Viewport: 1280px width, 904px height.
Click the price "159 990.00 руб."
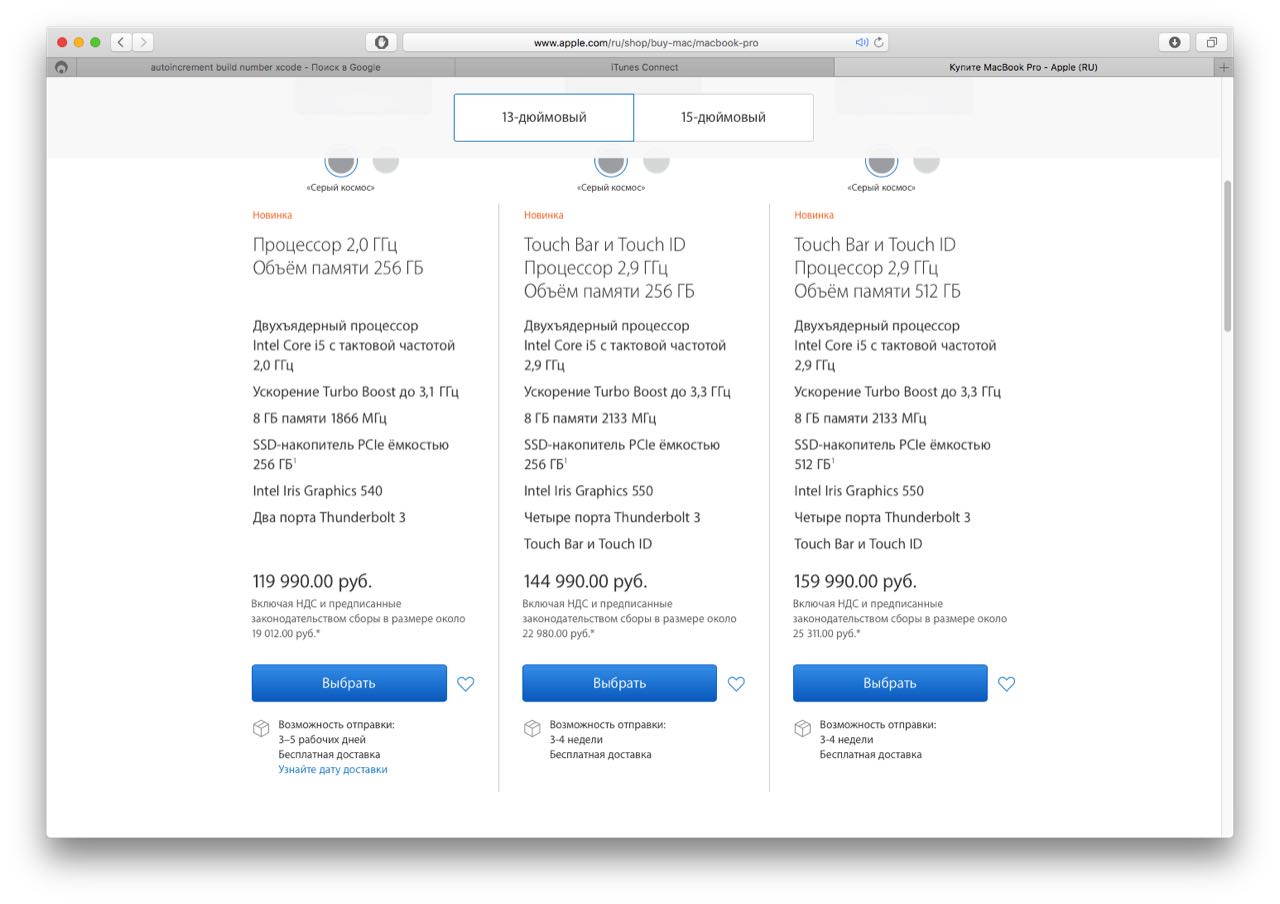(855, 581)
